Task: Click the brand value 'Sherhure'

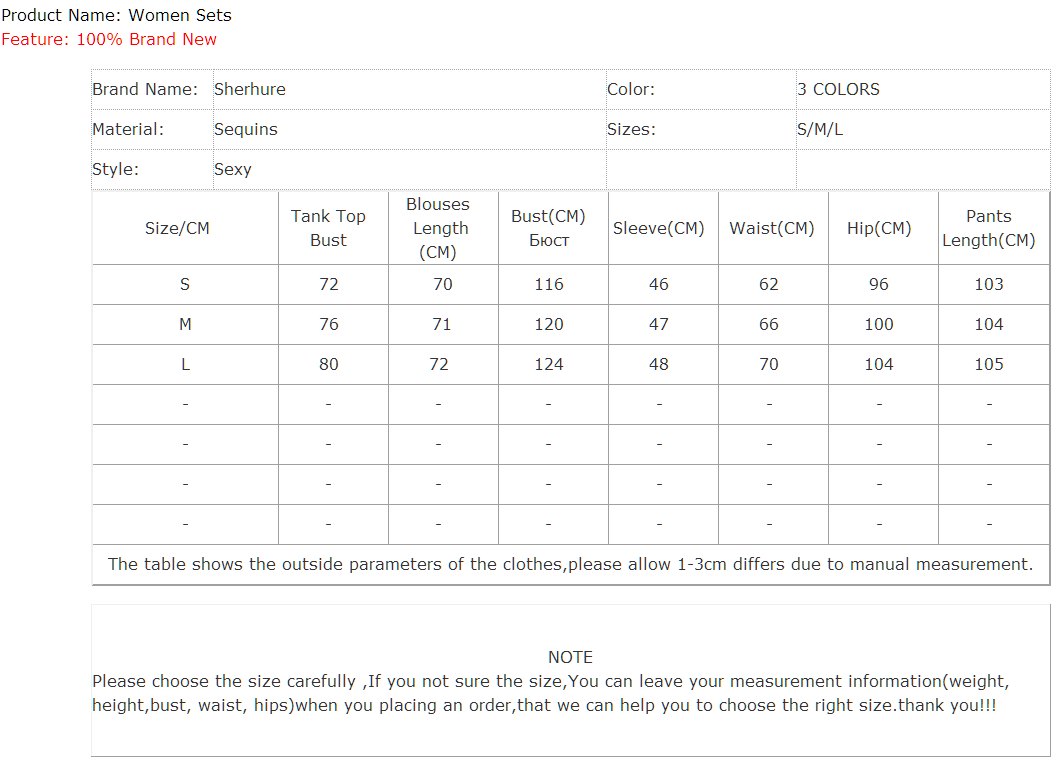Action: [250, 89]
